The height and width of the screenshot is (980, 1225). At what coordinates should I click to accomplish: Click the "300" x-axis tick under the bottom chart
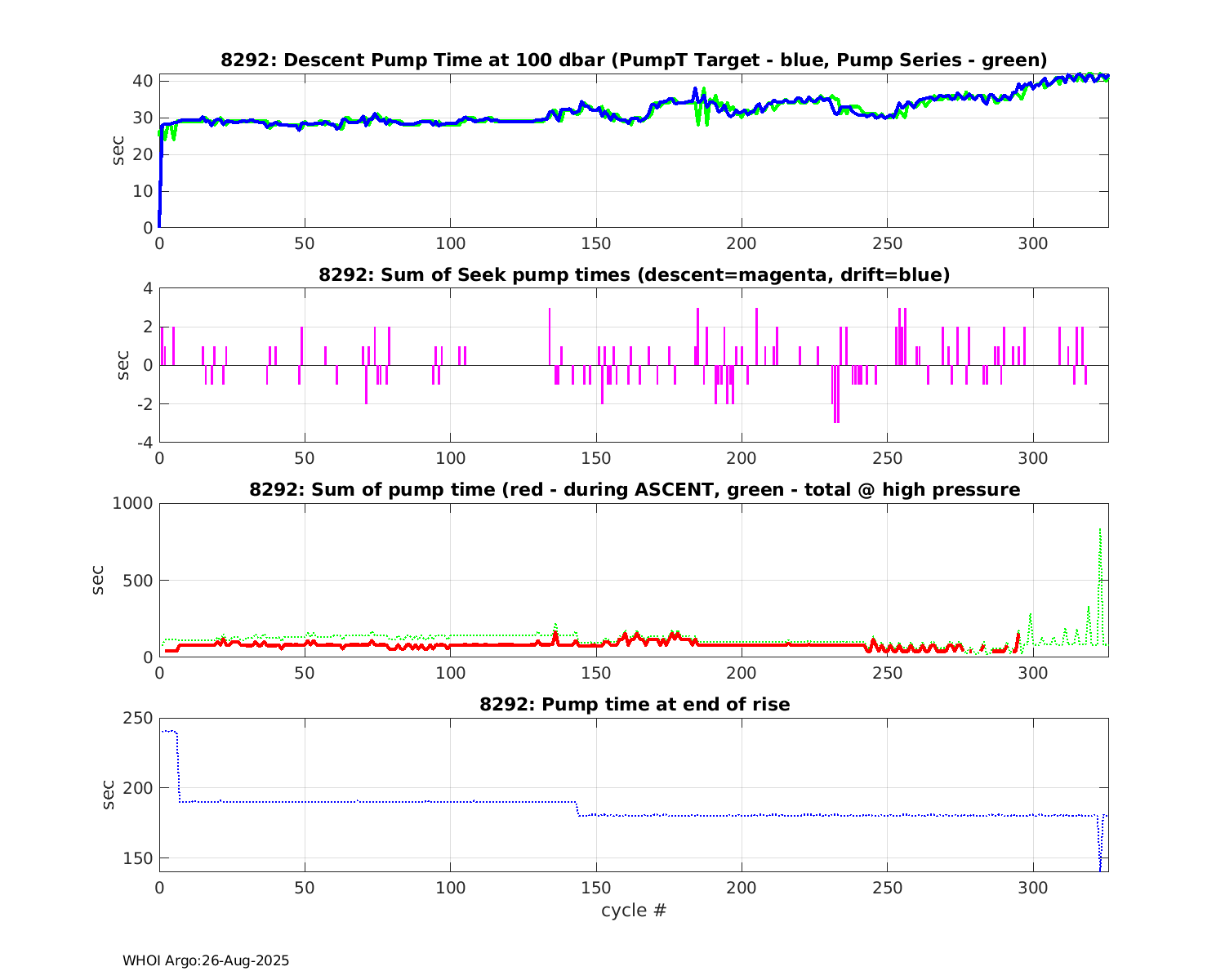tap(1033, 888)
